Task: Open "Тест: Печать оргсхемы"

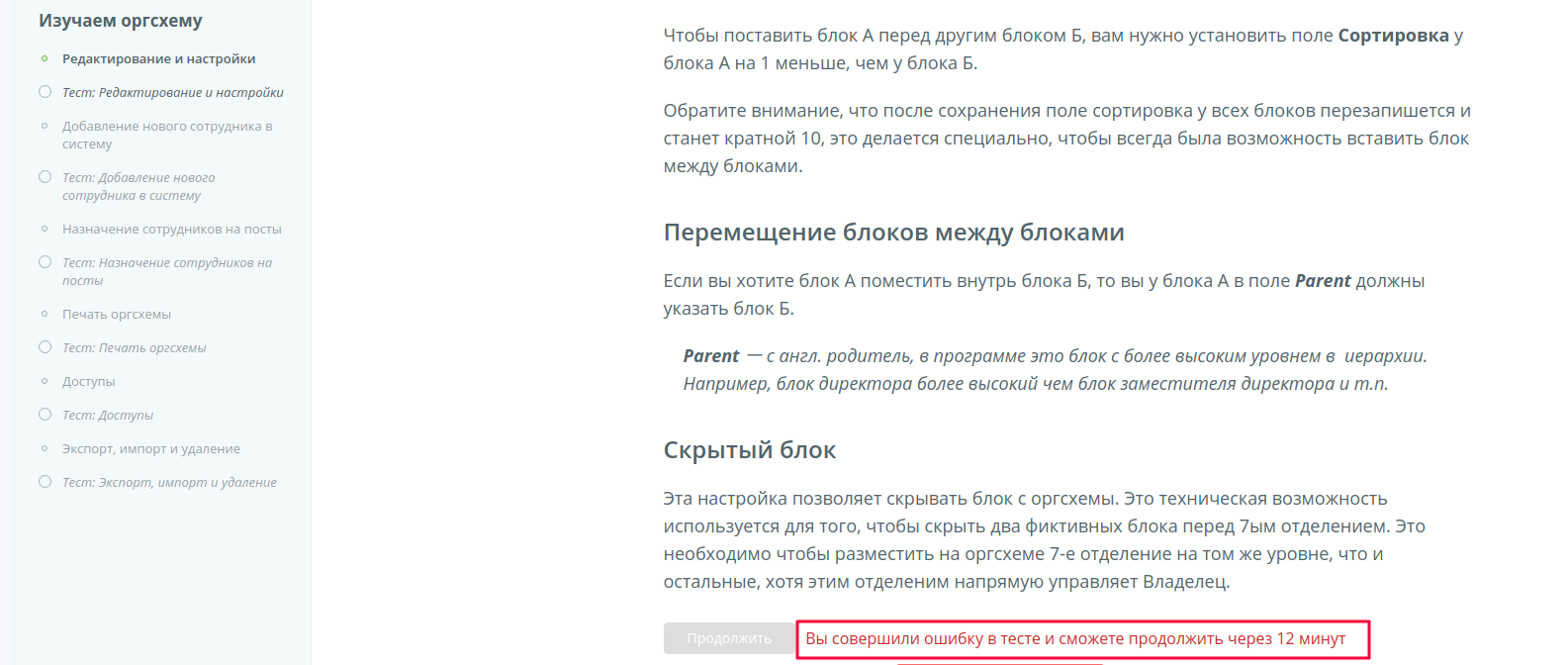Action: click(x=134, y=348)
